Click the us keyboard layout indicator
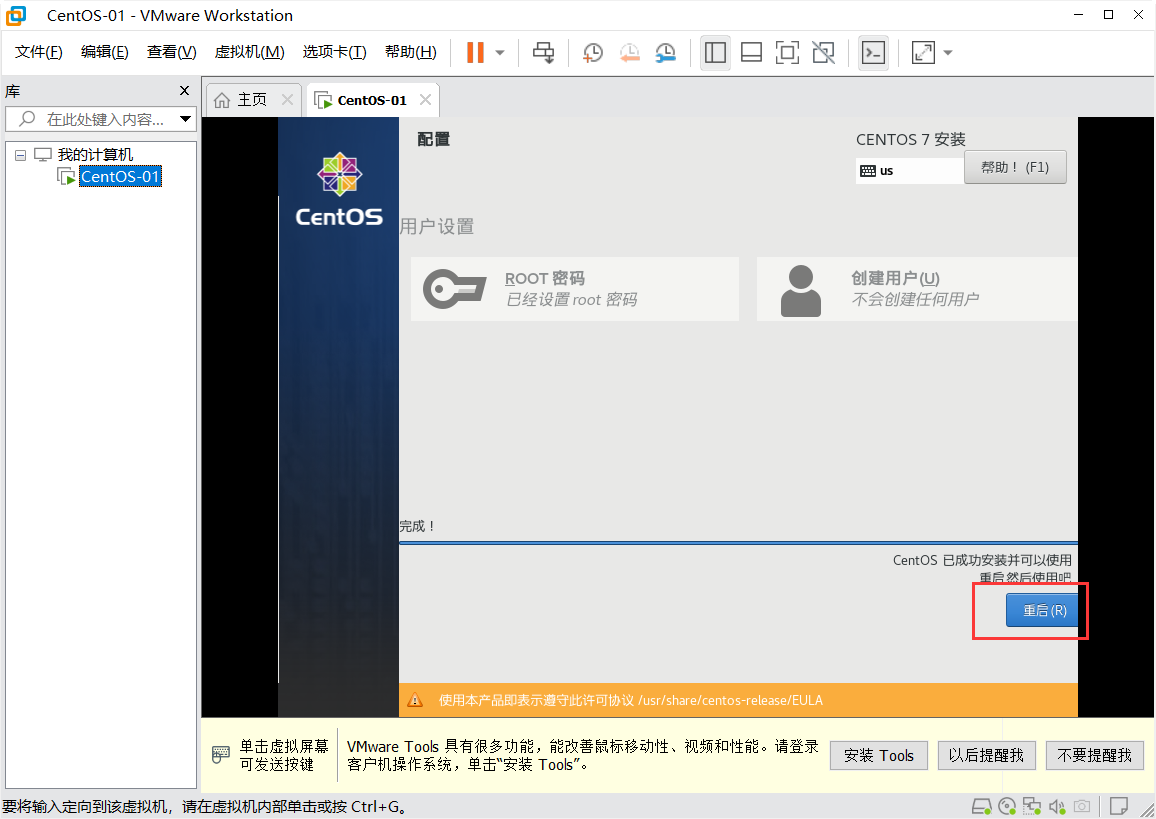The image size is (1156, 819). click(910, 171)
